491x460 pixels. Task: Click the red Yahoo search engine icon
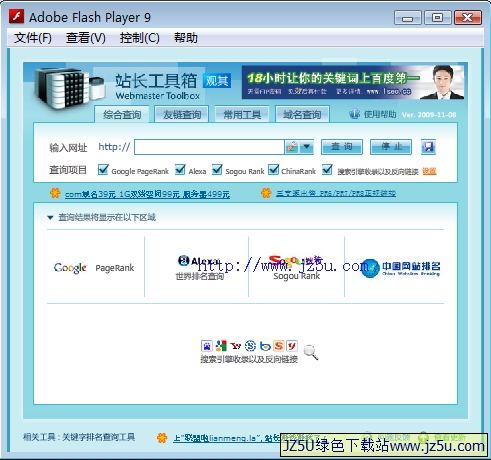tap(236, 346)
